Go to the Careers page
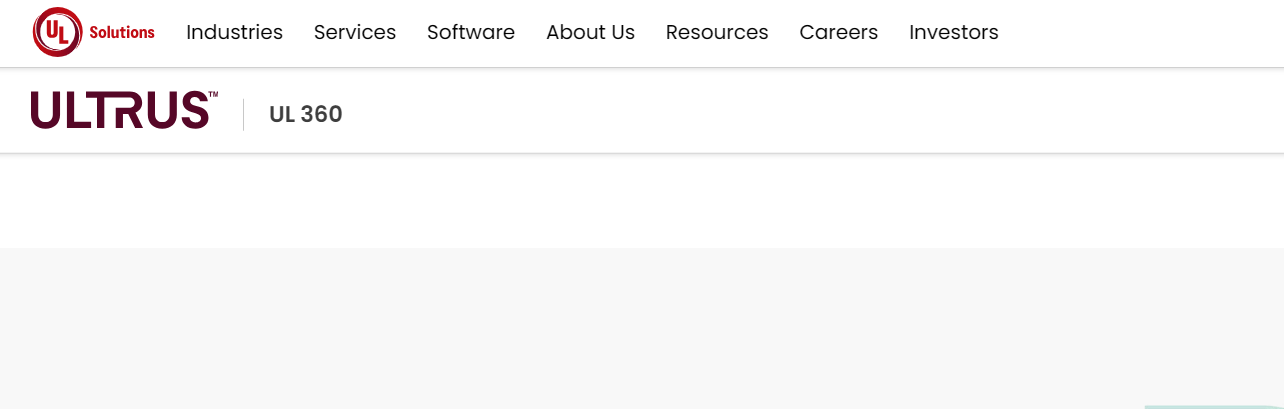Viewport: 1284px width, 409px height. 838,32
